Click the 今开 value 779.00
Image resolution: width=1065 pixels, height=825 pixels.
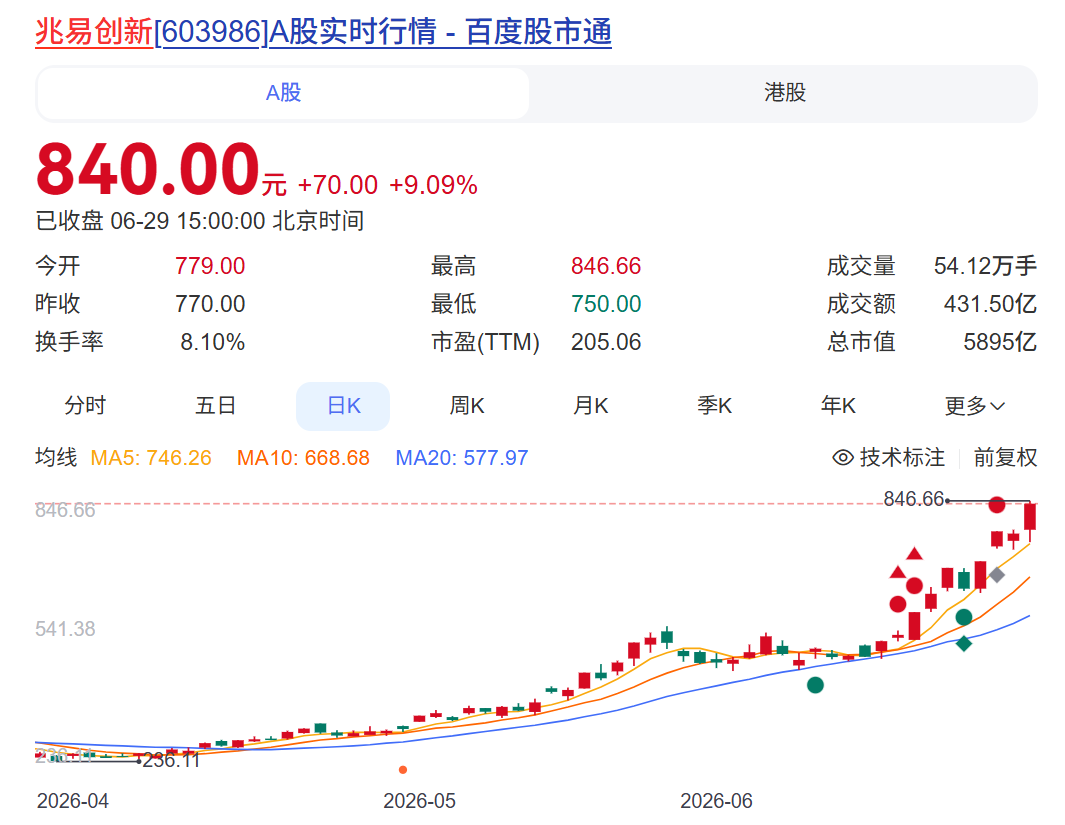tap(210, 266)
